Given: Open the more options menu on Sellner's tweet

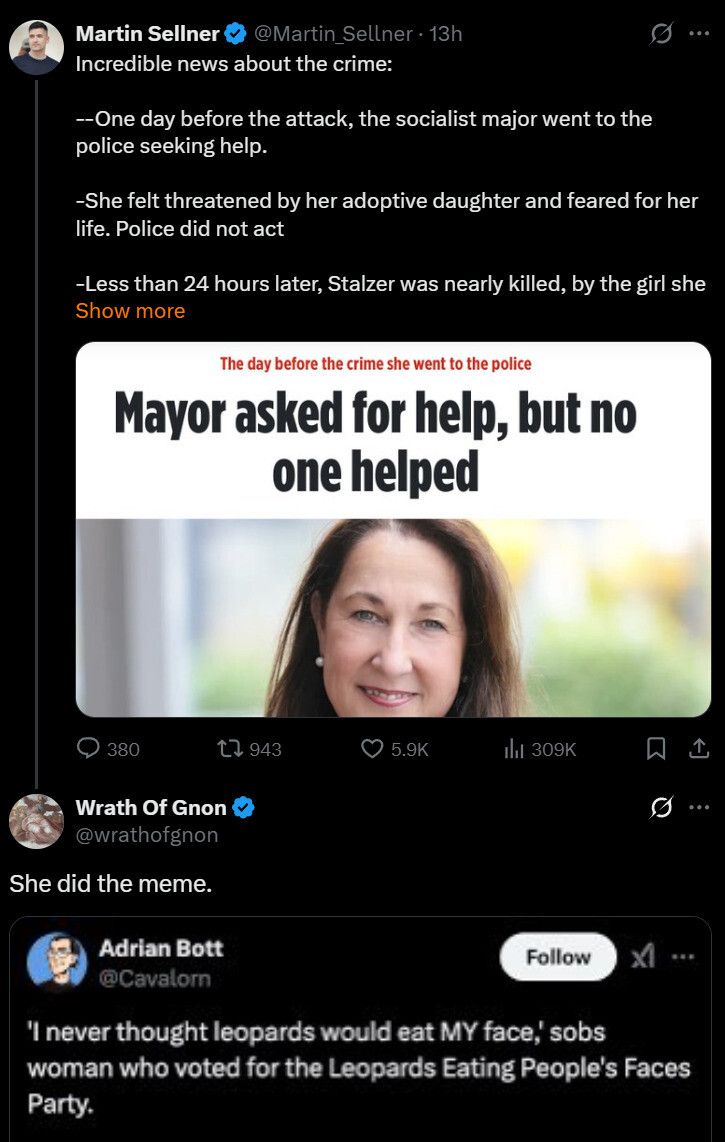Looking at the screenshot, I should (700, 33).
